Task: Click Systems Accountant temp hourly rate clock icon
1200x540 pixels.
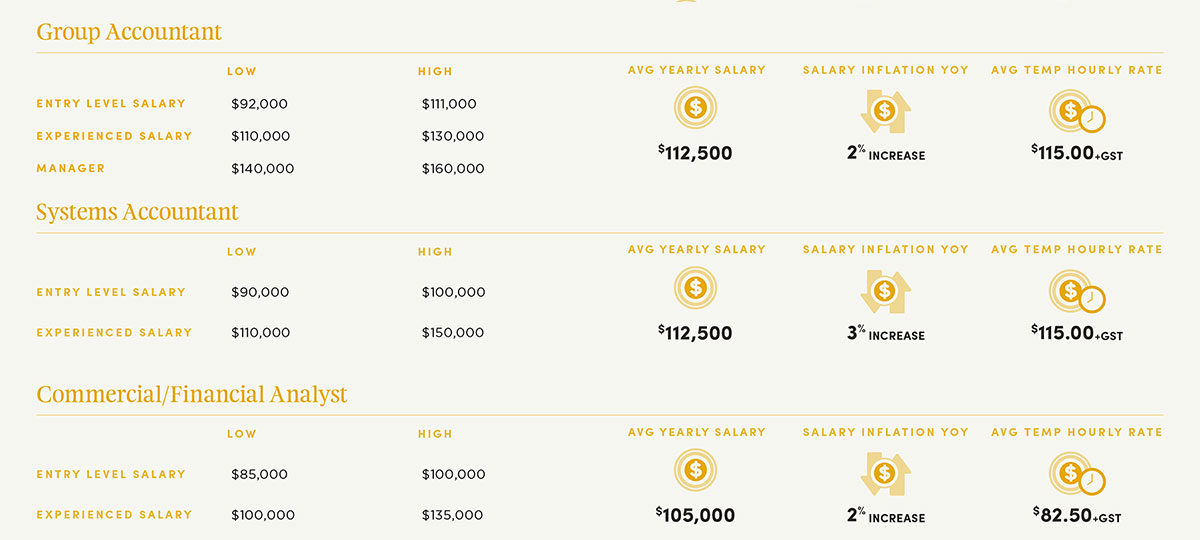Action: pos(1076,293)
